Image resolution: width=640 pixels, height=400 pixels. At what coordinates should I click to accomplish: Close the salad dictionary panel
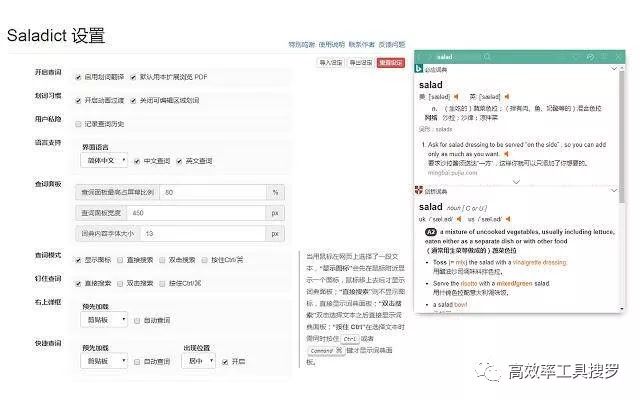click(619, 57)
